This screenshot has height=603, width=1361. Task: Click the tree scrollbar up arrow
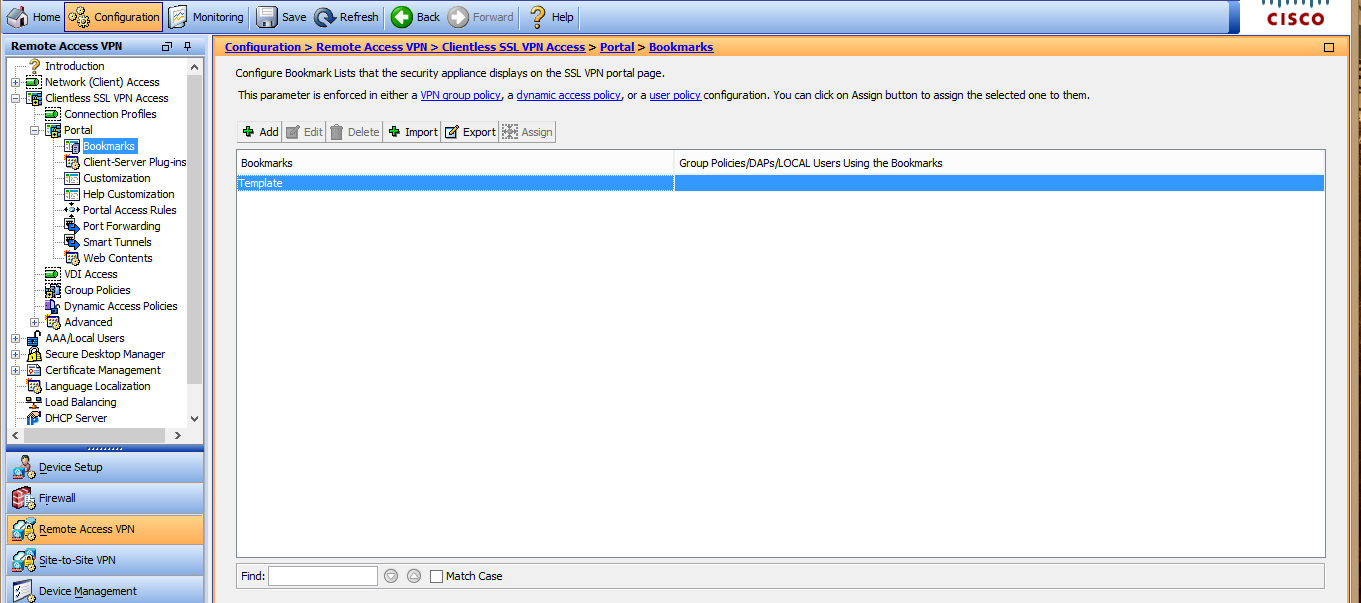pyautogui.click(x=194, y=65)
